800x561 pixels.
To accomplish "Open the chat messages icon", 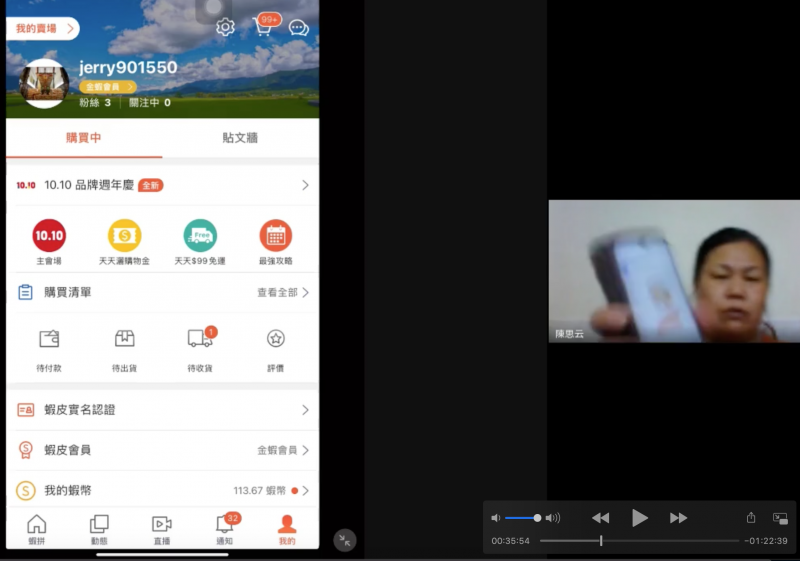I will pyautogui.click(x=298, y=28).
